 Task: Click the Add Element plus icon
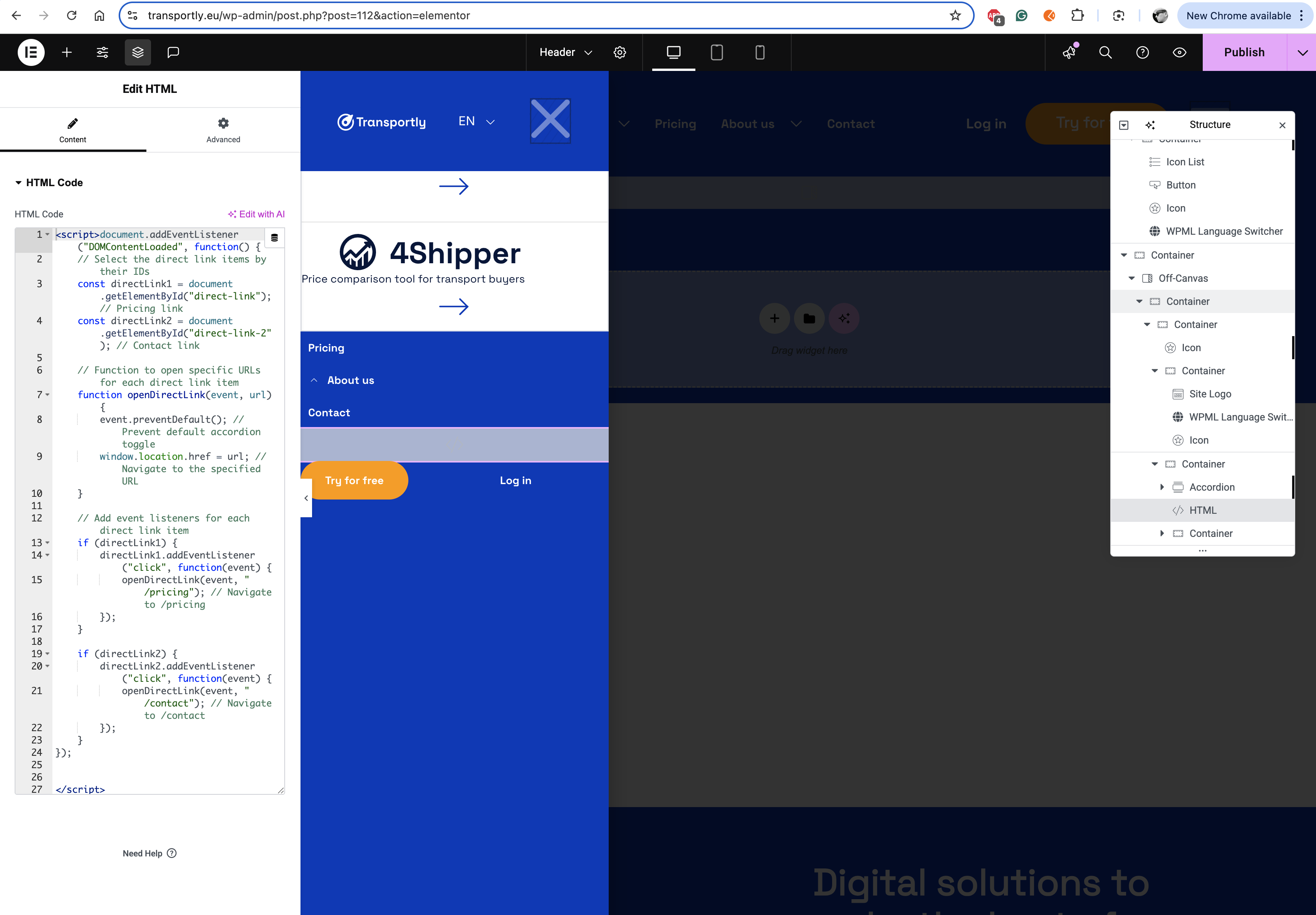67,52
